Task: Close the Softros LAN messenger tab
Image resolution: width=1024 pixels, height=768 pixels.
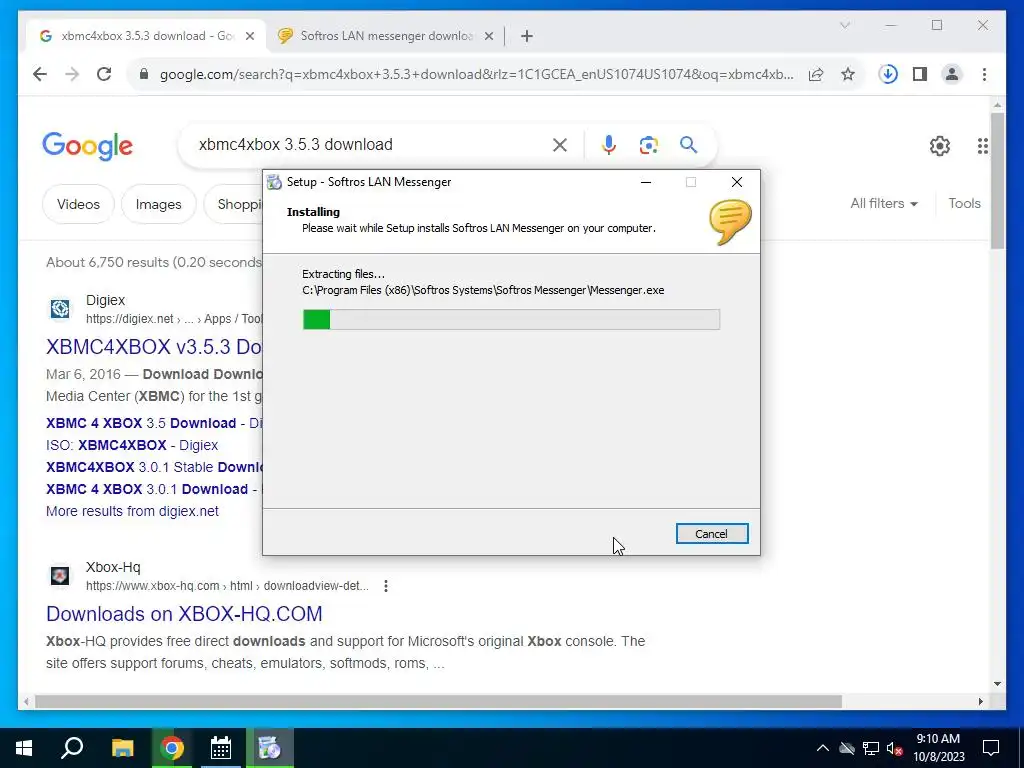Action: point(488,37)
